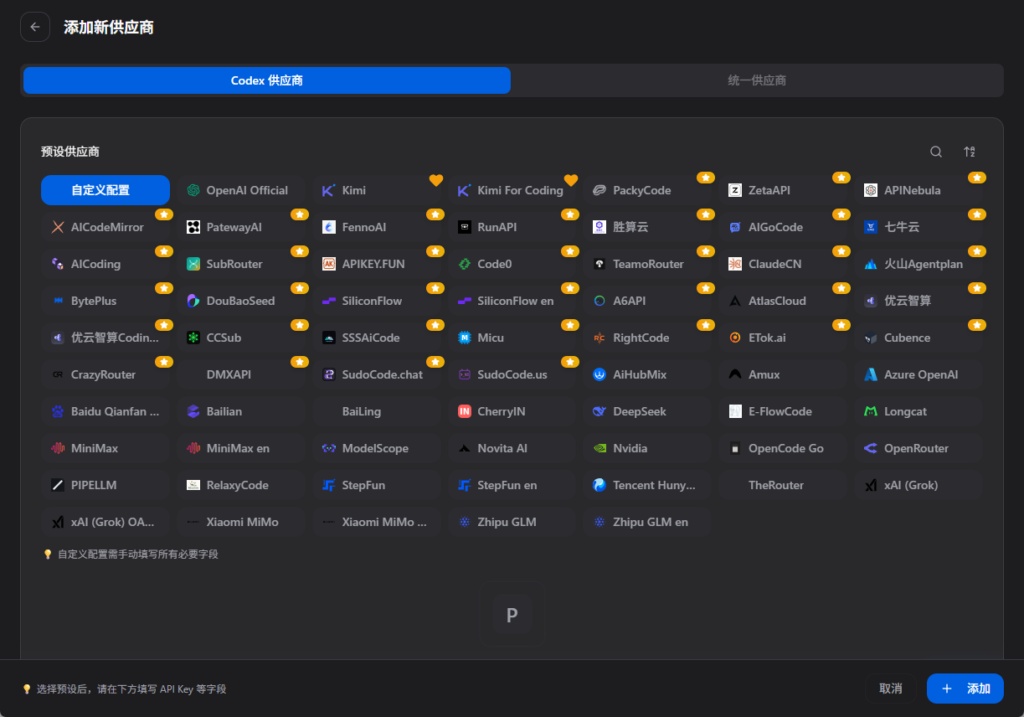Select Code0 preset

point(512,264)
